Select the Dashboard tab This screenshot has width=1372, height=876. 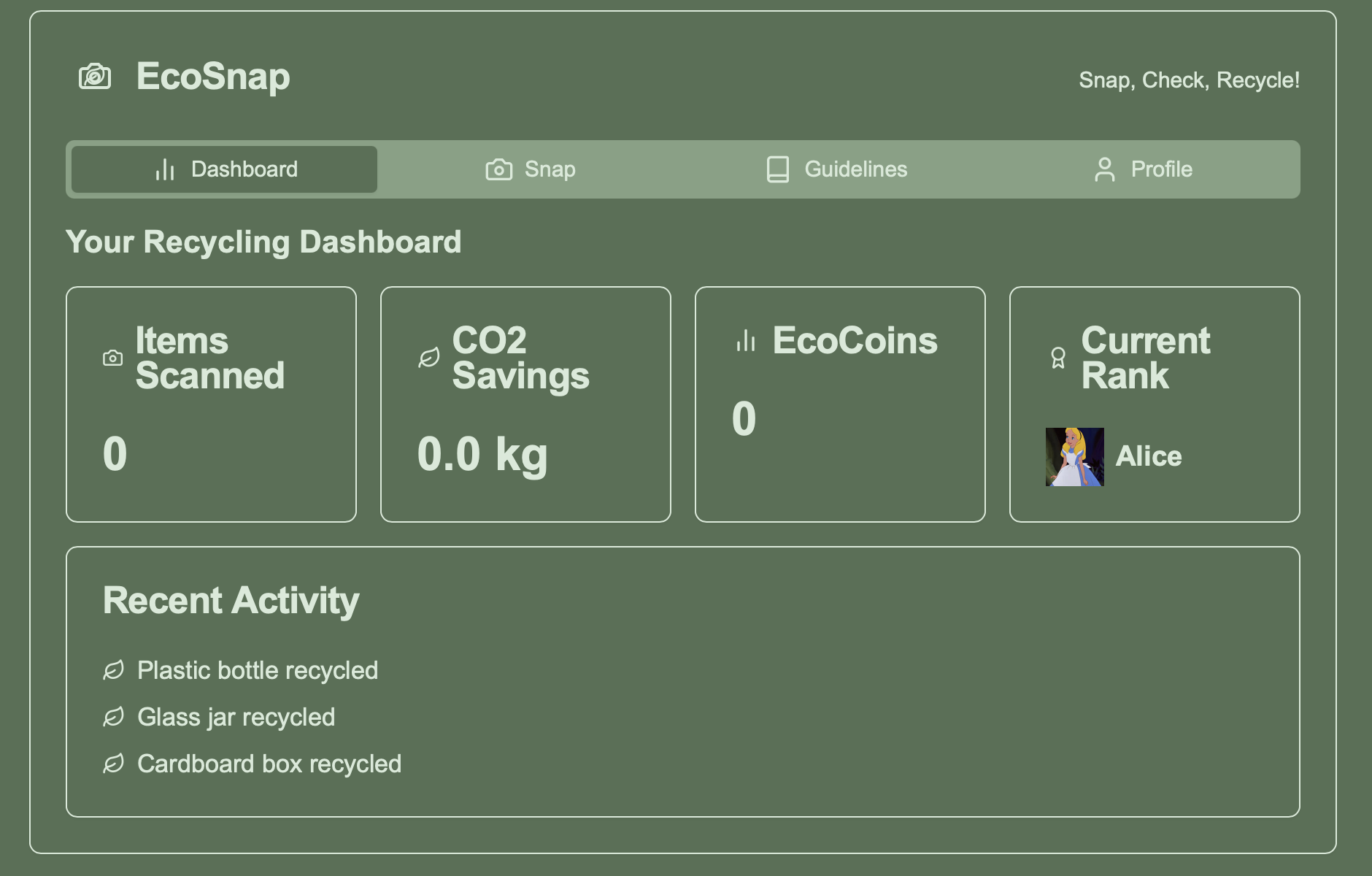222,169
